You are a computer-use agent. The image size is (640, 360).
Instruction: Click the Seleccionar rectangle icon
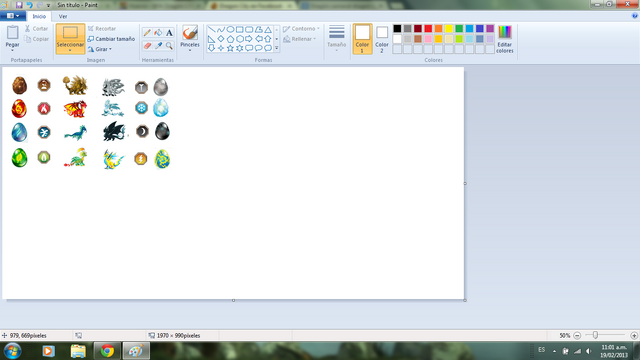70,33
